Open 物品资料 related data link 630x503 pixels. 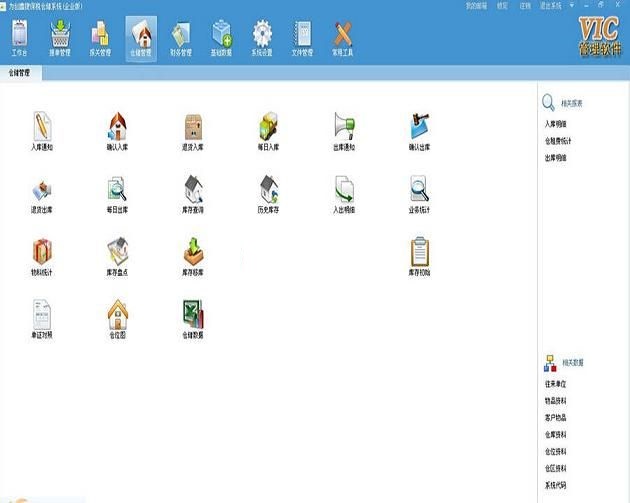pos(556,401)
